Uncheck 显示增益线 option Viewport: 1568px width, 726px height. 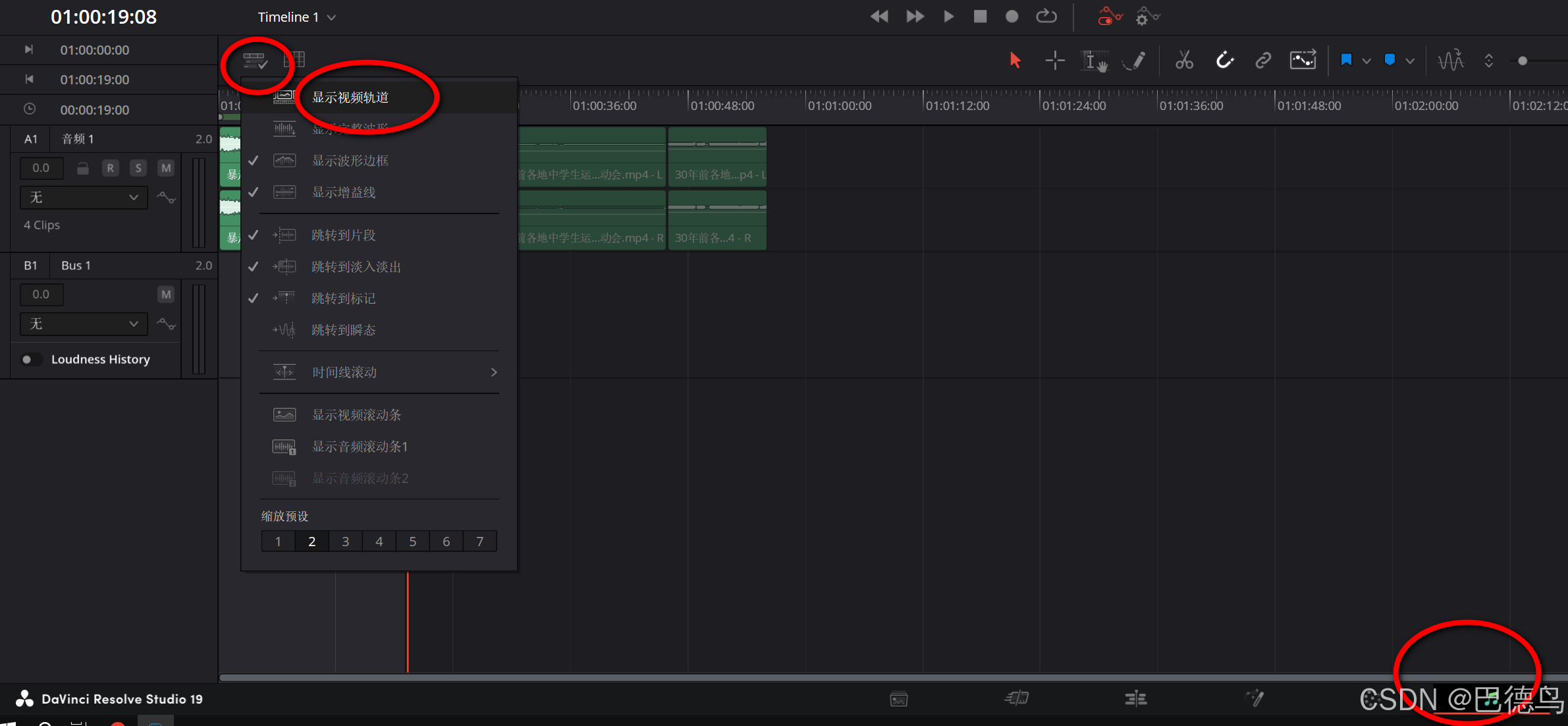pos(344,192)
